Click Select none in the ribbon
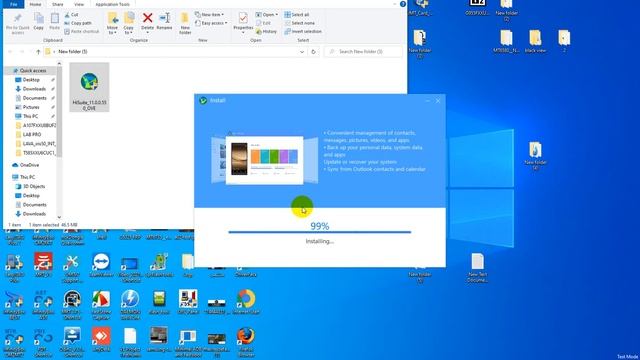The width and height of the screenshot is (640, 360). point(300,23)
